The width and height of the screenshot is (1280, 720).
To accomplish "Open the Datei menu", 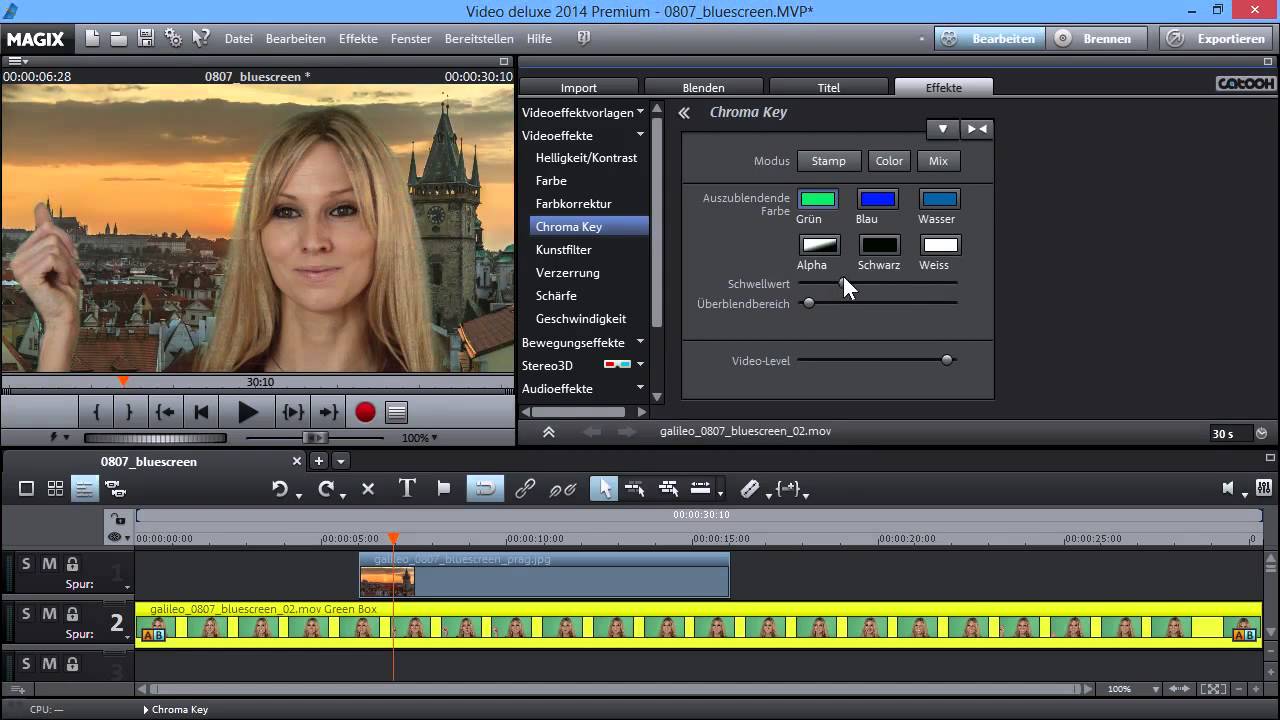I will [239, 39].
